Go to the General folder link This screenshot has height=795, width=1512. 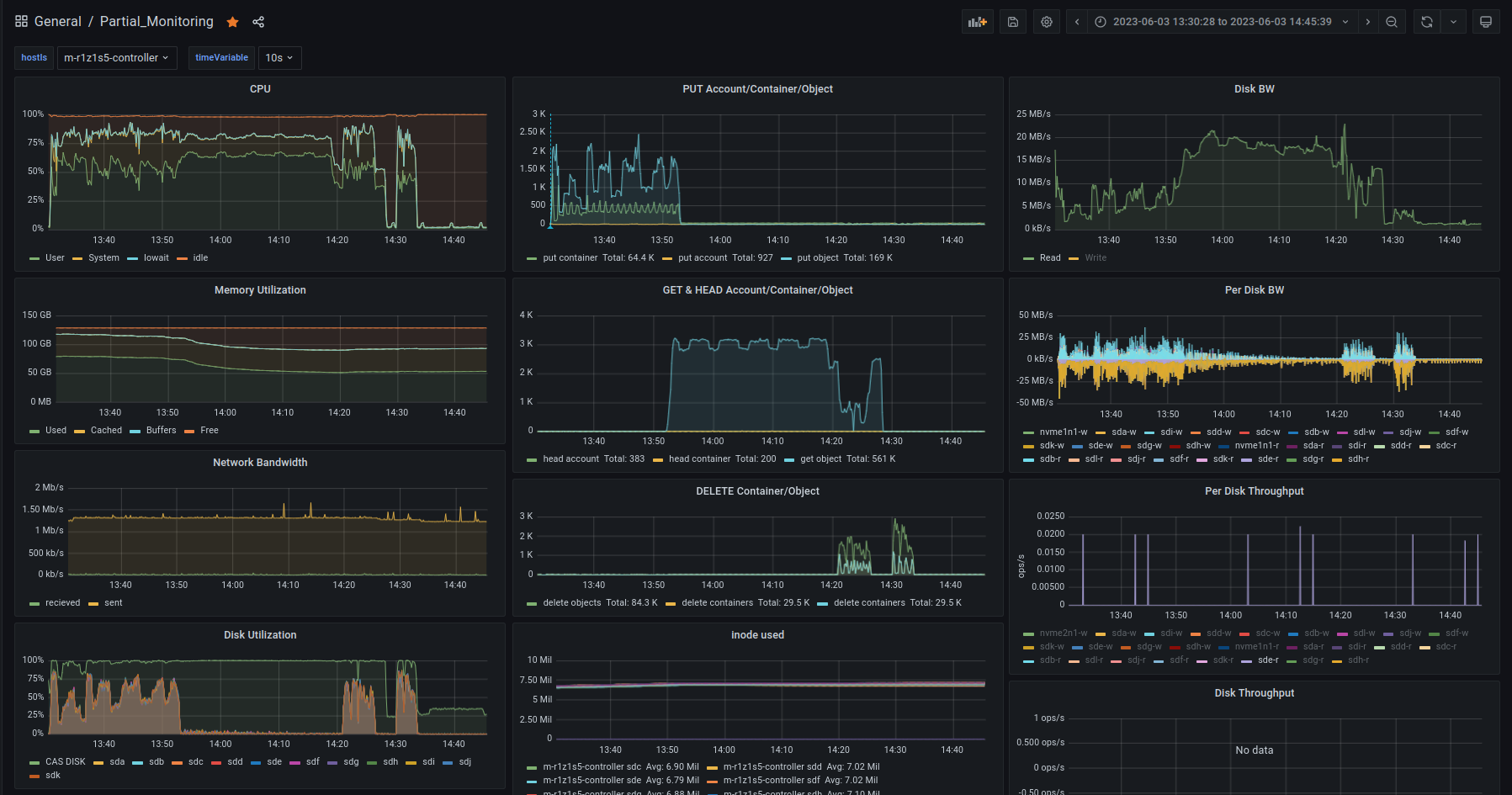tap(58, 22)
